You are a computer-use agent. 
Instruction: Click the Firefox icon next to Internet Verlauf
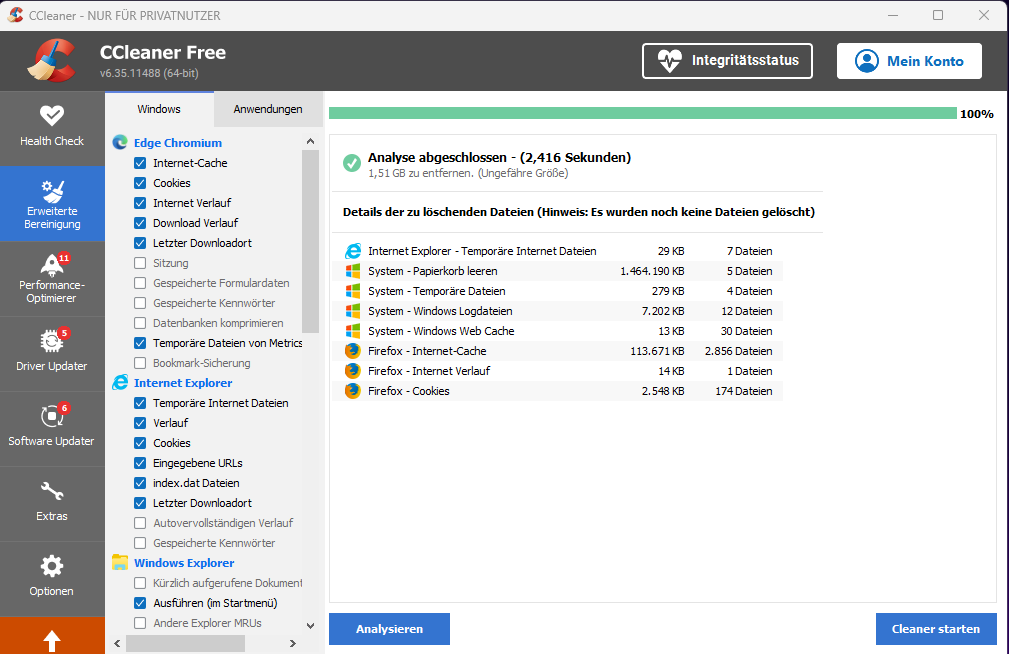(353, 371)
